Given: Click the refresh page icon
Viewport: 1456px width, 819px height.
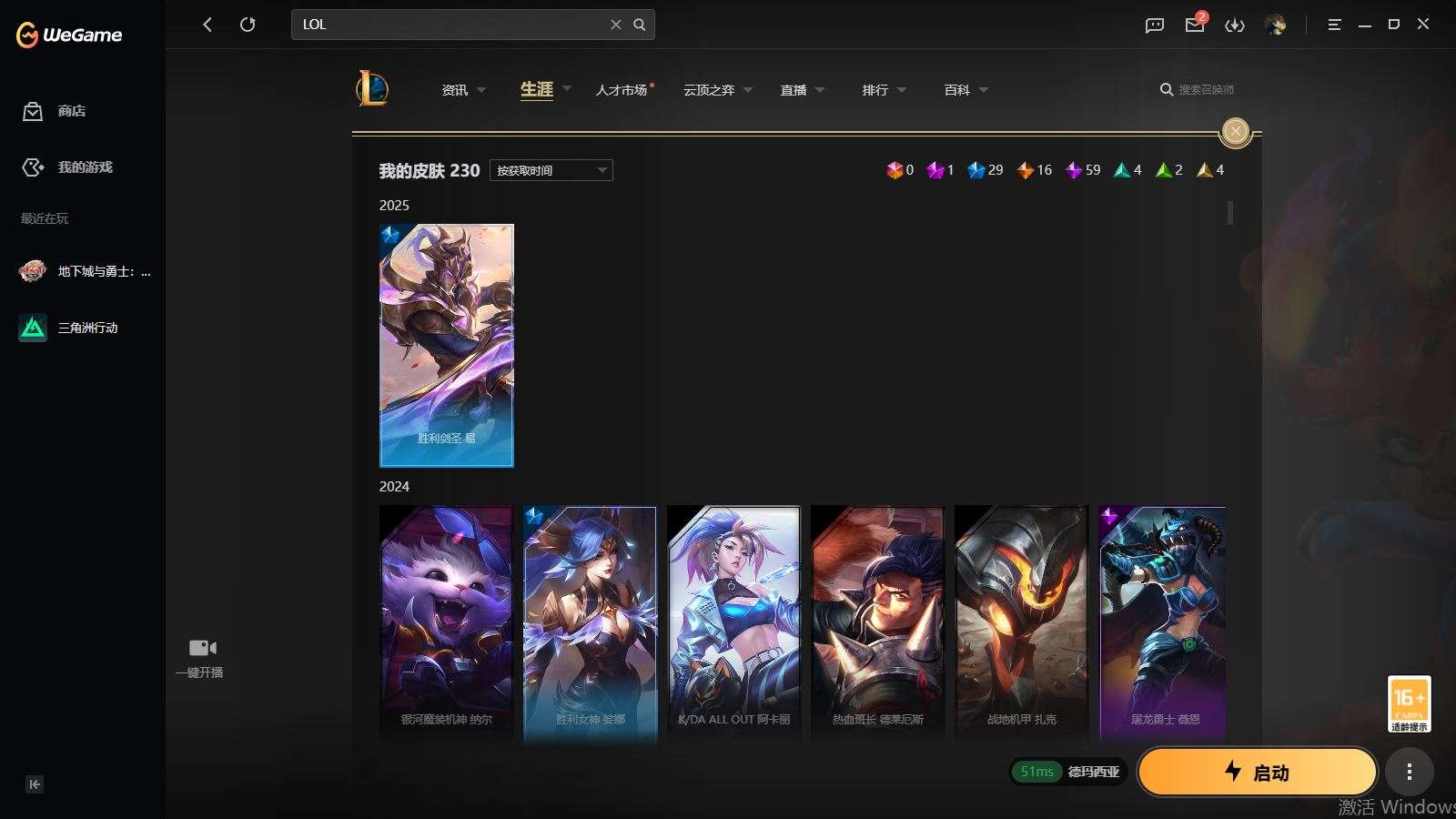Looking at the screenshot, I should click(248, 25).
